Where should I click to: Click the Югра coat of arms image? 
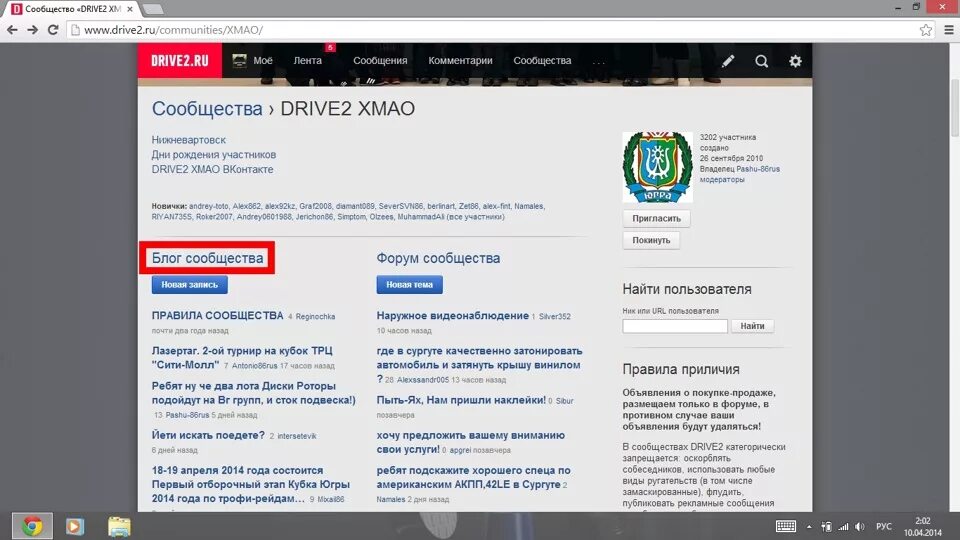[658, 167]
